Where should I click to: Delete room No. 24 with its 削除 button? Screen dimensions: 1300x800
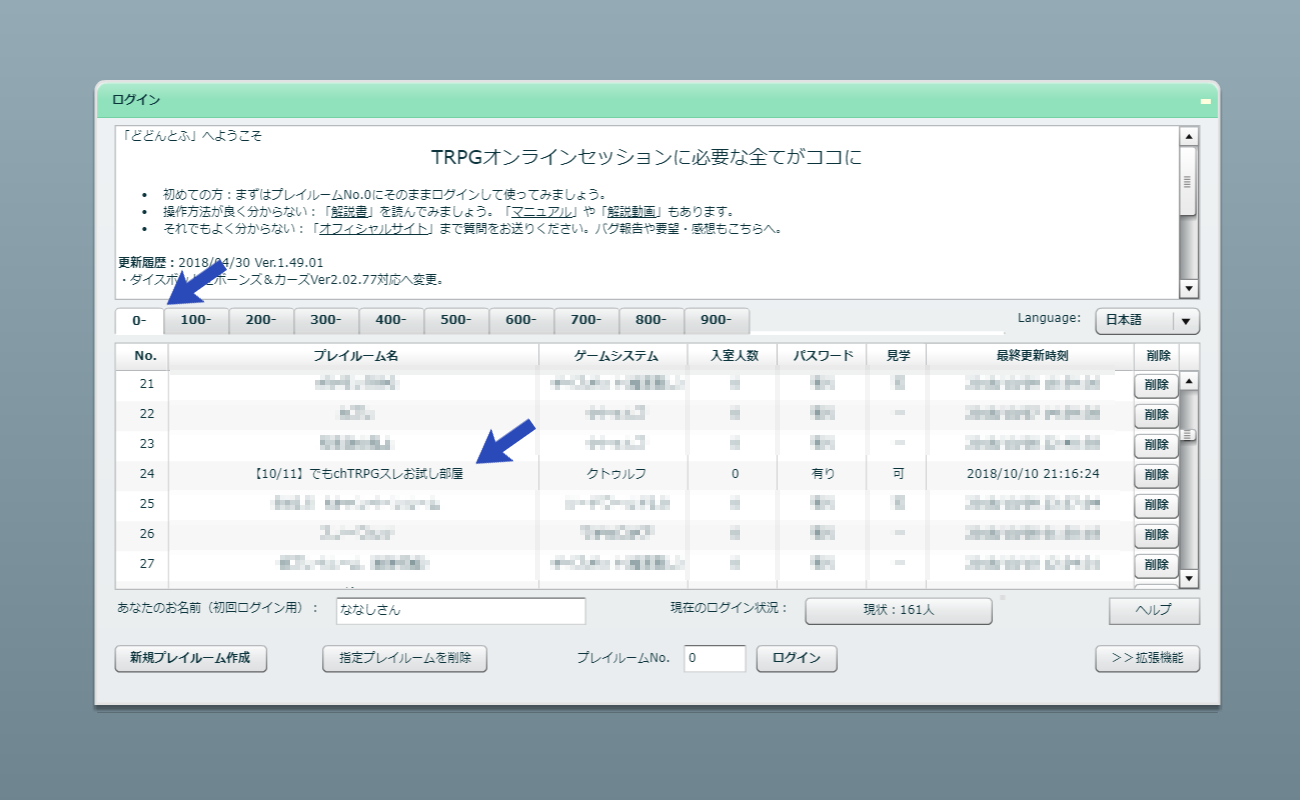coord(1156,475)
